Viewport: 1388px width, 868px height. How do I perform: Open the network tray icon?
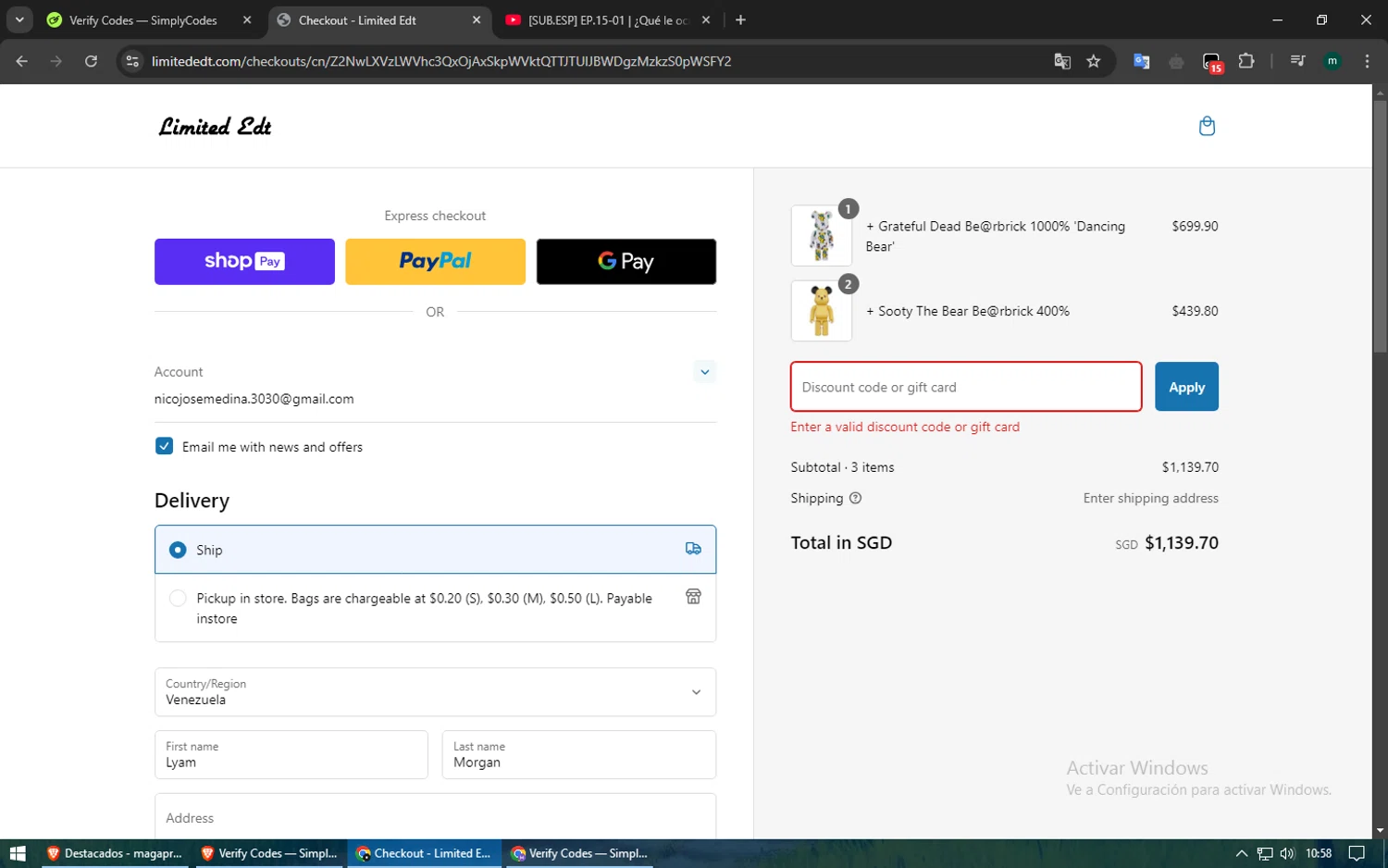tap(1264, 853)
